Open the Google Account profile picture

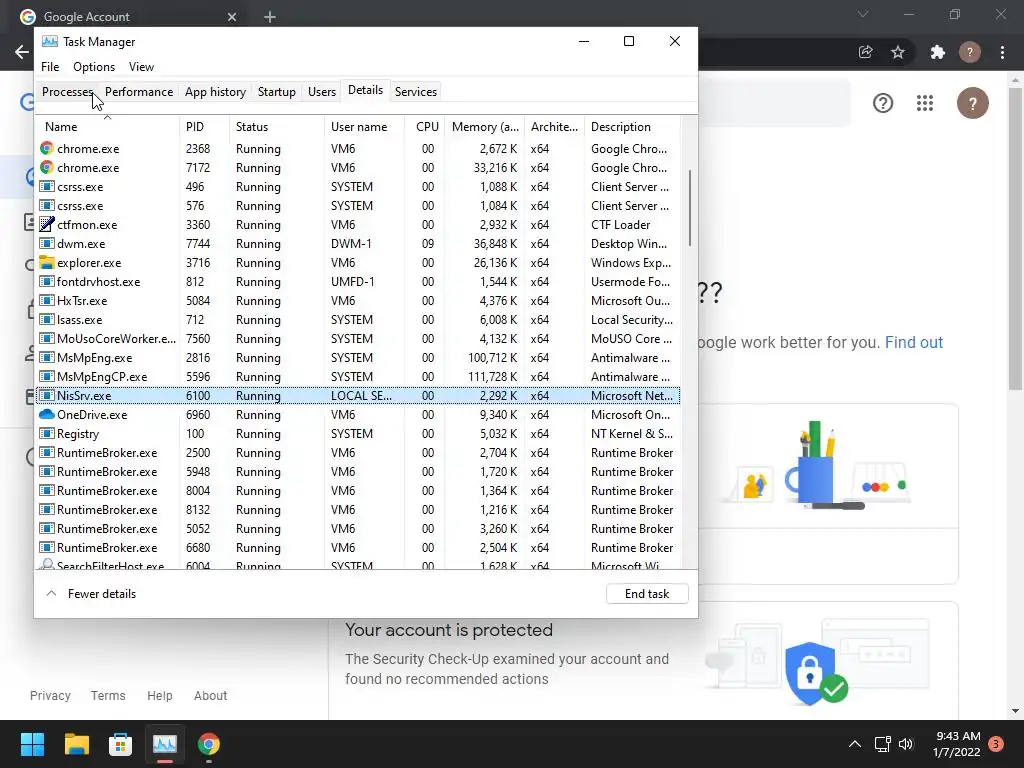(x=972, y=103)
